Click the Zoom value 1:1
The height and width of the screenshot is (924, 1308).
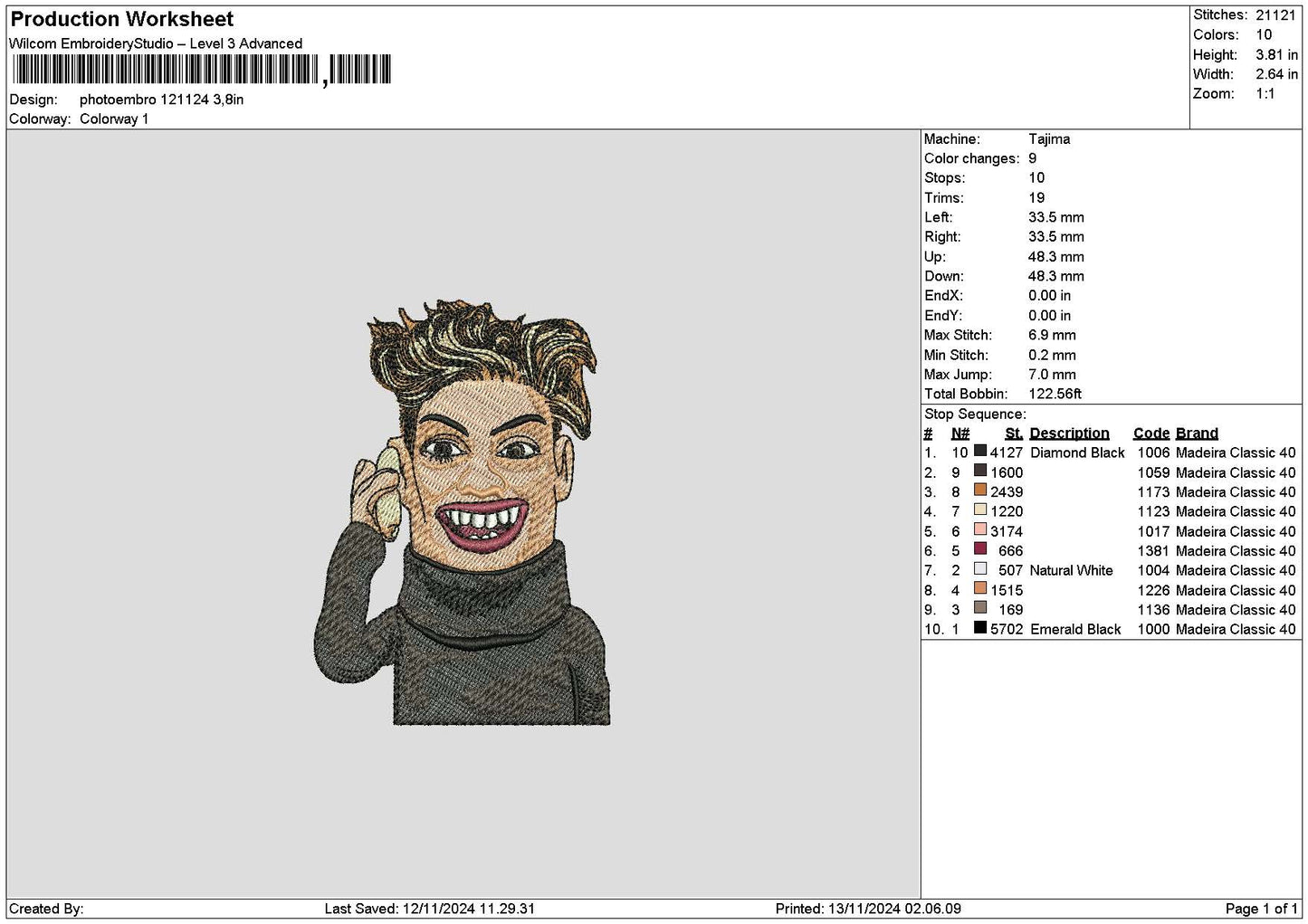[1265, 94]
